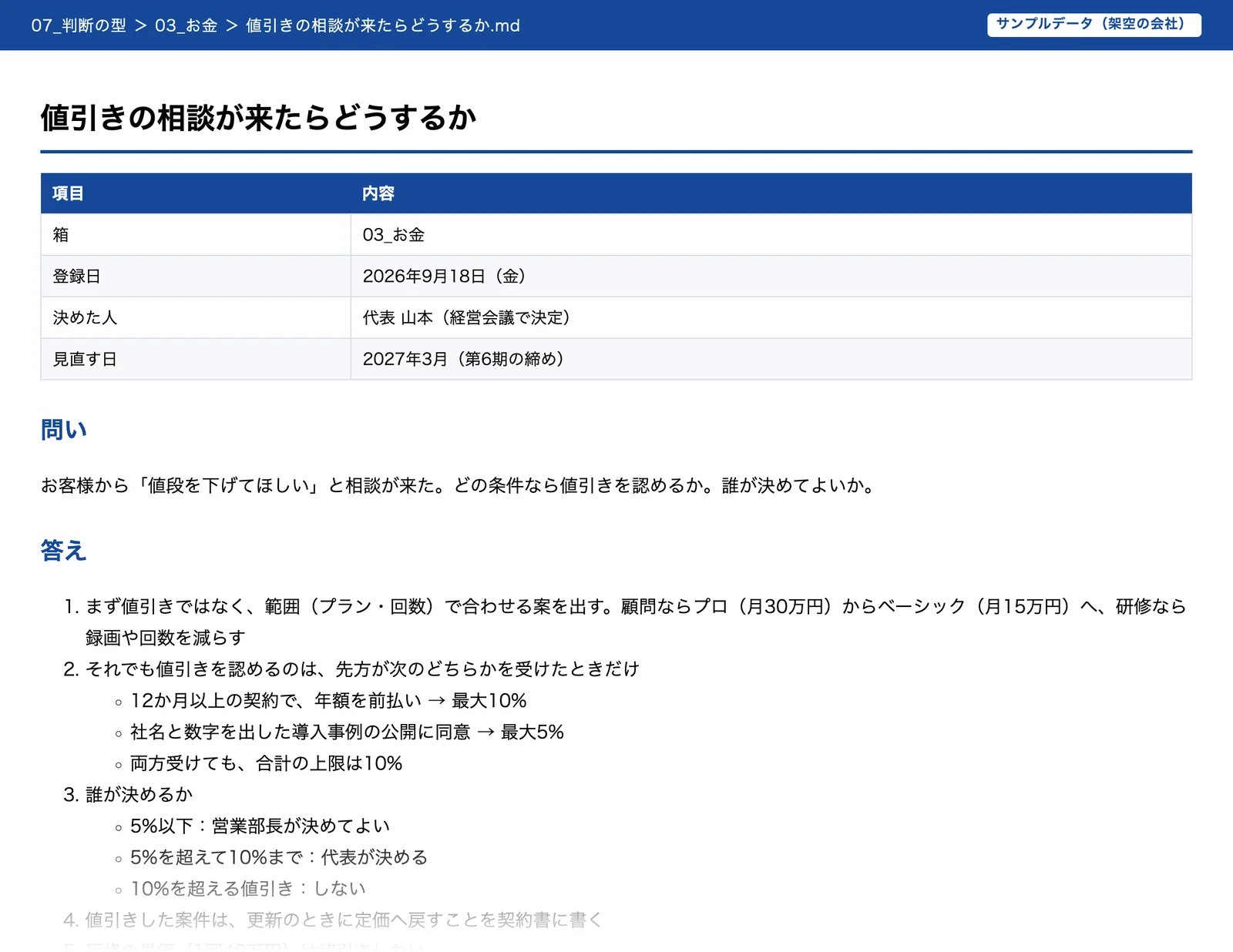Click the page title 値引きの相談が来たらどうするか
Screen dimensions: 1233x952
click(x=258, y=118)
